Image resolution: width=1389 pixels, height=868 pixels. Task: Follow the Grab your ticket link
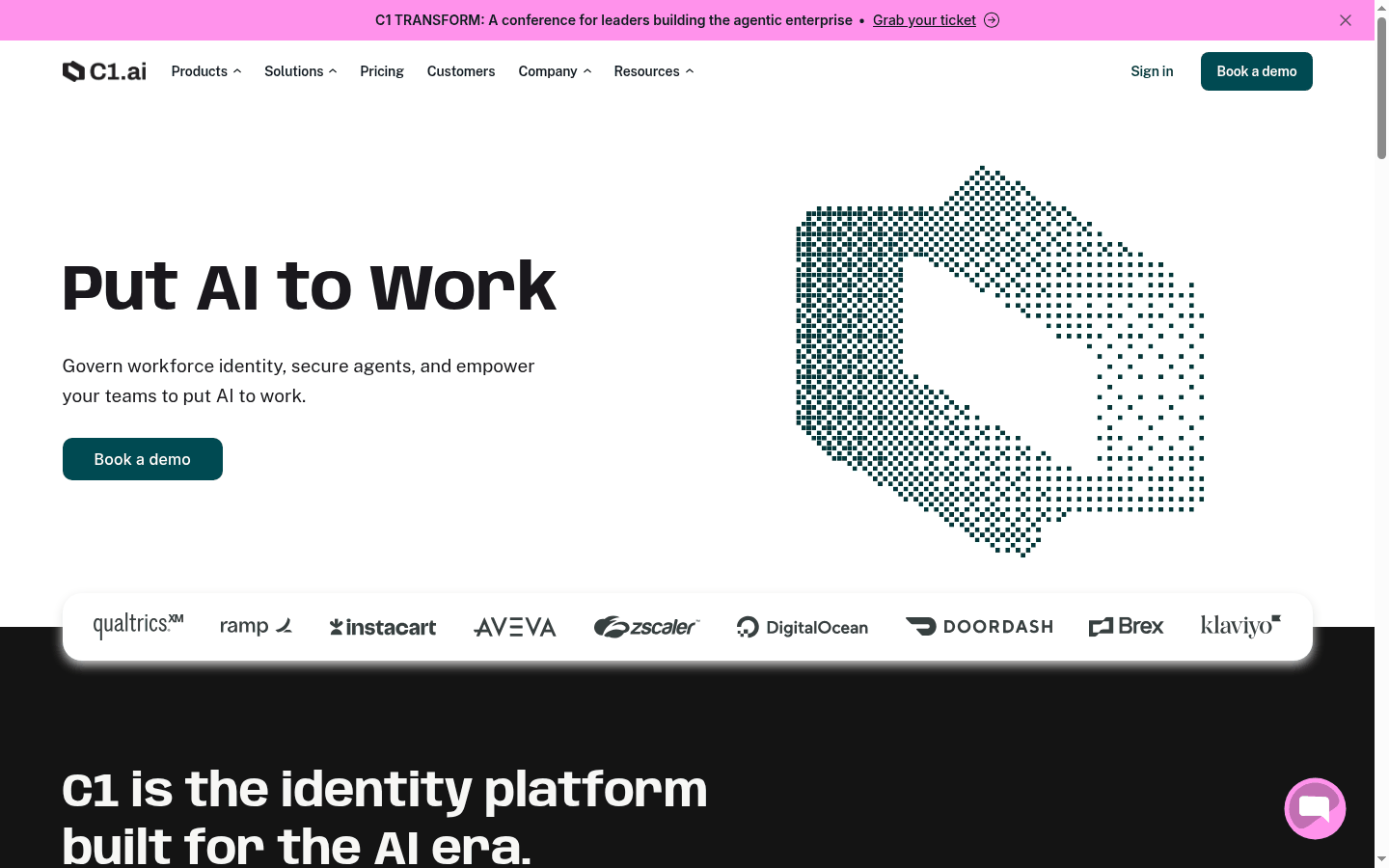(x=924, y=20)
